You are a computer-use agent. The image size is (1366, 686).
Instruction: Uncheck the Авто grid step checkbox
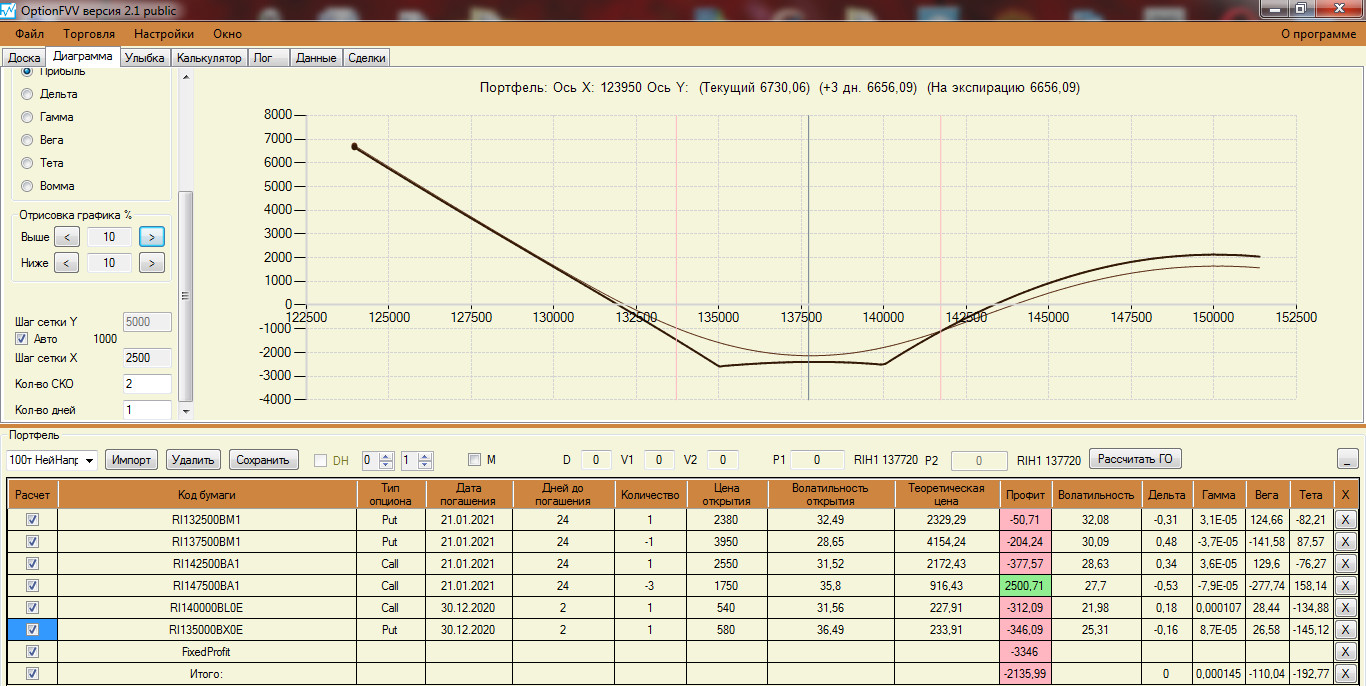tap(22, 339)
